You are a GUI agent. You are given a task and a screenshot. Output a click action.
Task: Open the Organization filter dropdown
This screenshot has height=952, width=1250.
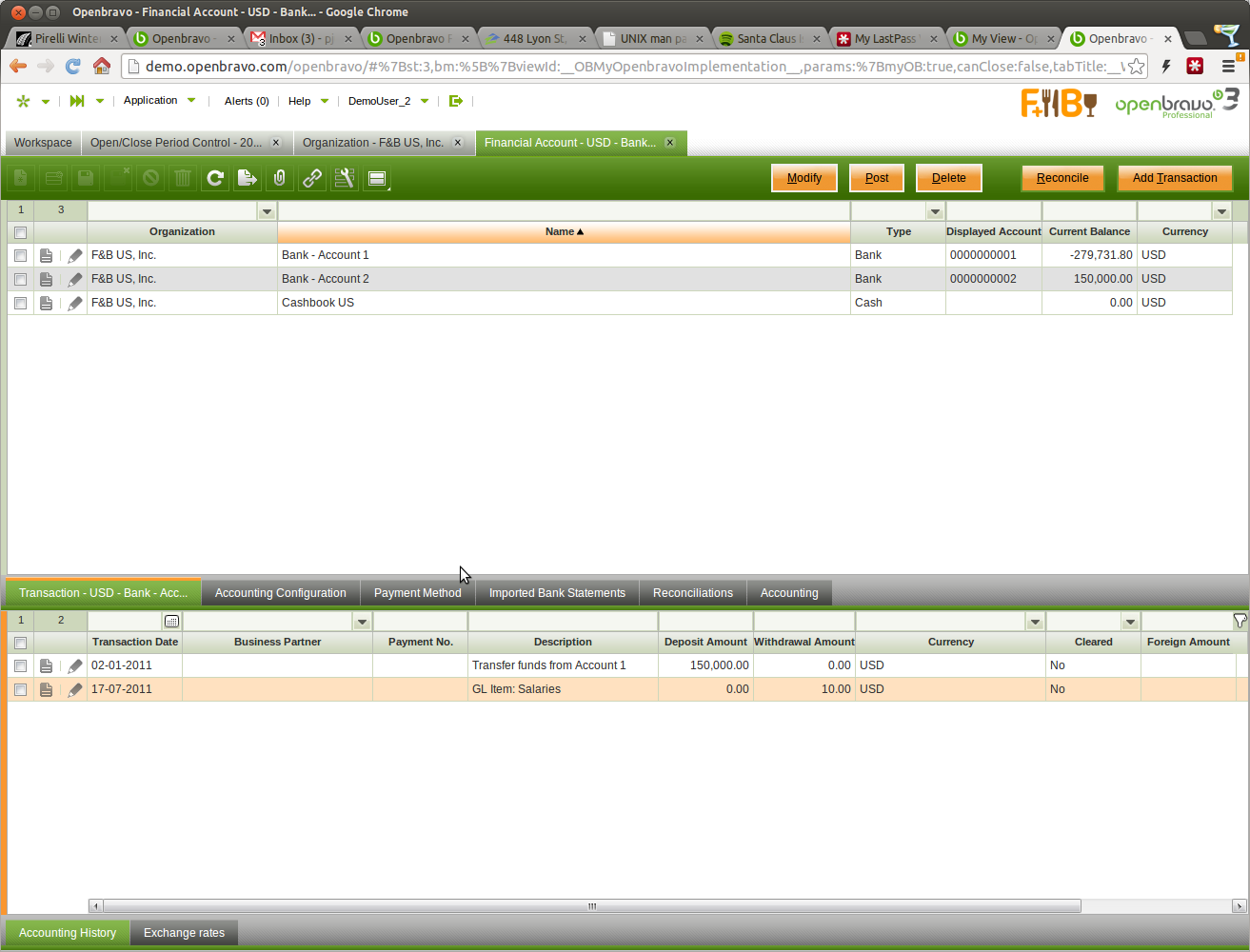pyautogui.click(x=267, y=211)
